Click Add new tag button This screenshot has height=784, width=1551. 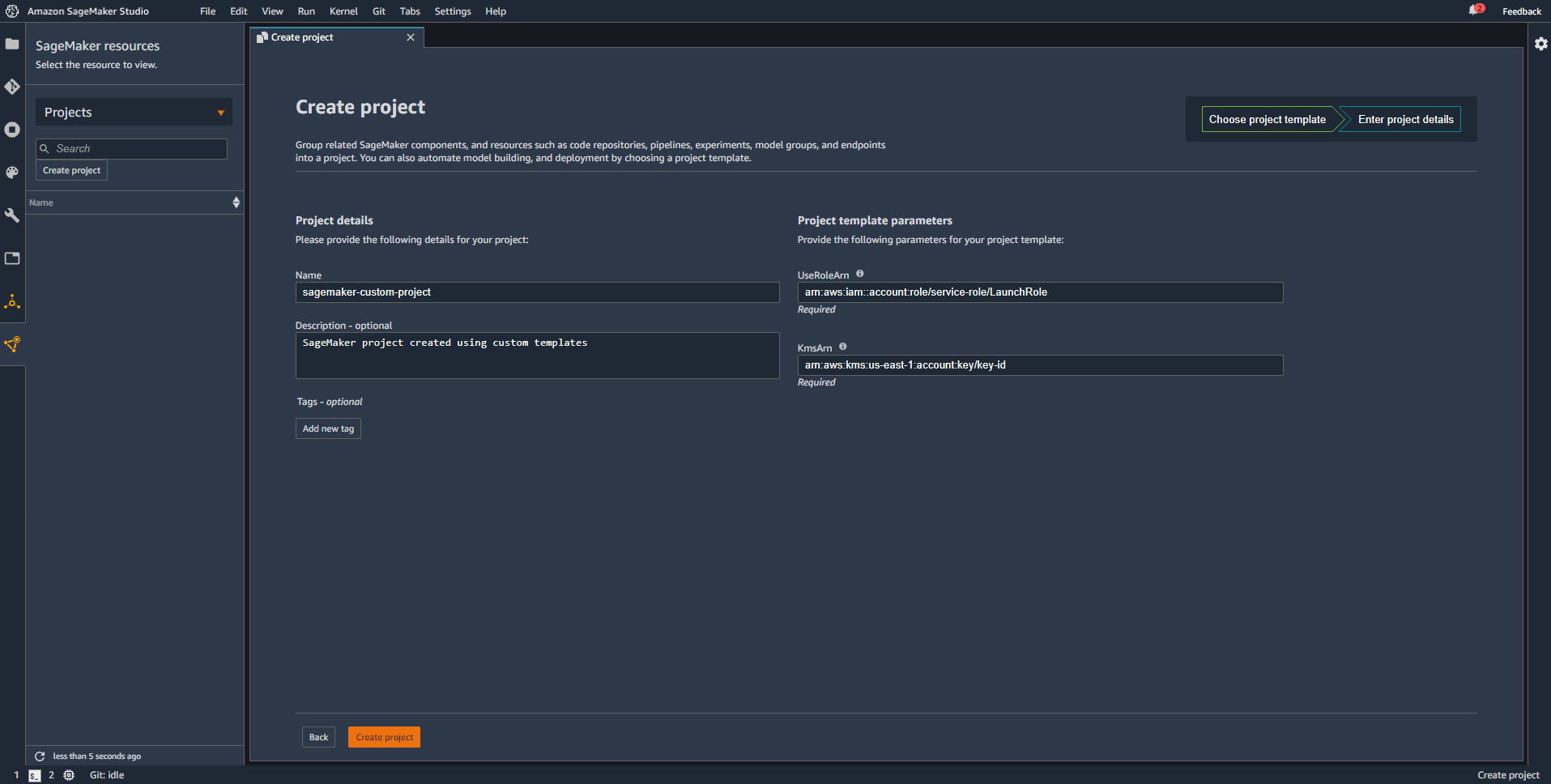click(328, 428)
